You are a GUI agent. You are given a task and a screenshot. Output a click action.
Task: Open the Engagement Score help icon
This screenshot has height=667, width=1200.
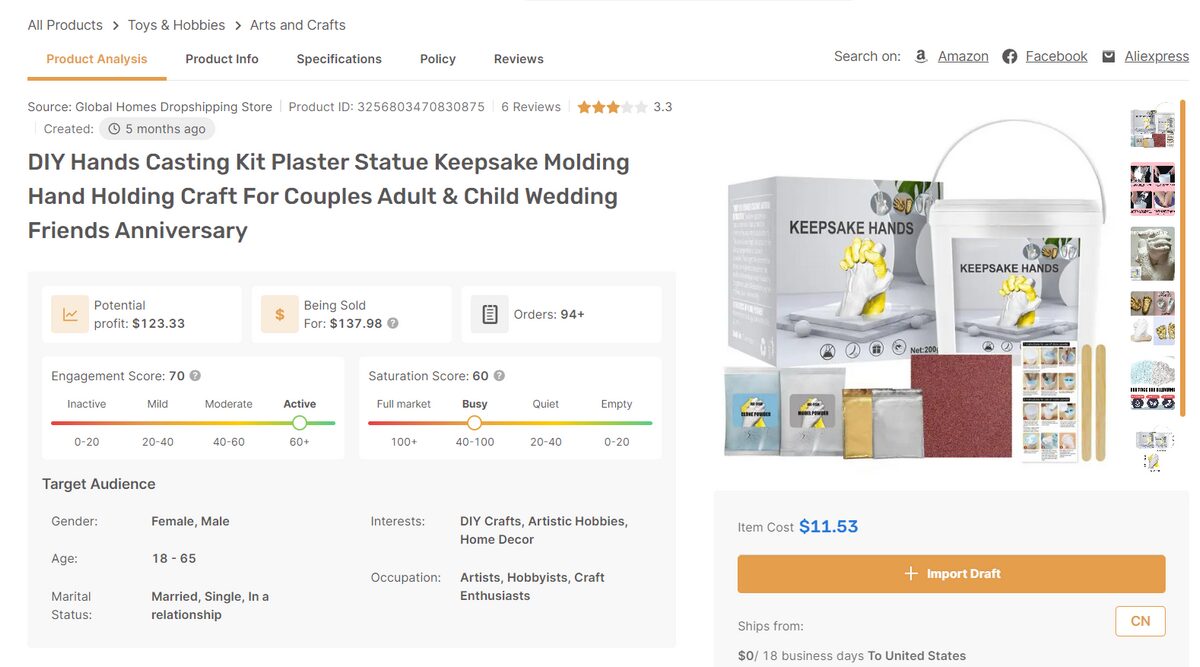(x=195, y=376)
